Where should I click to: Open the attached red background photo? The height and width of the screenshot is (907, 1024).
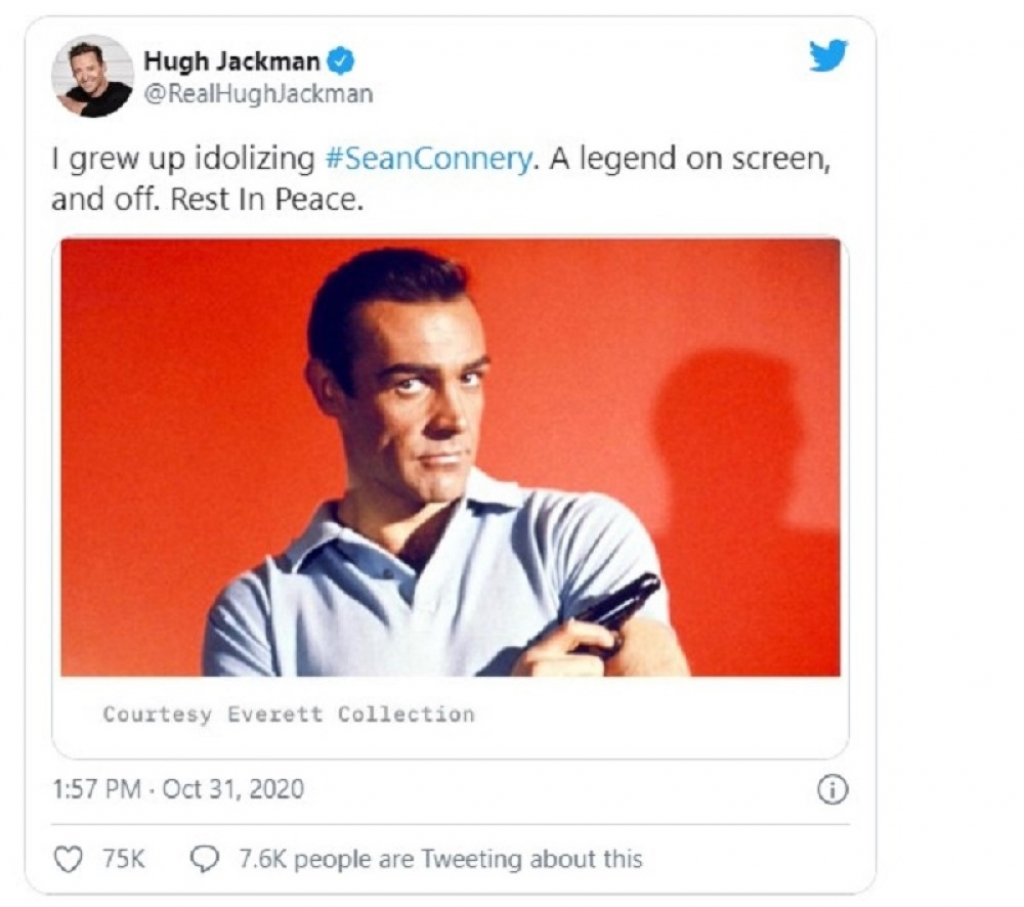[x=451, y=458]
